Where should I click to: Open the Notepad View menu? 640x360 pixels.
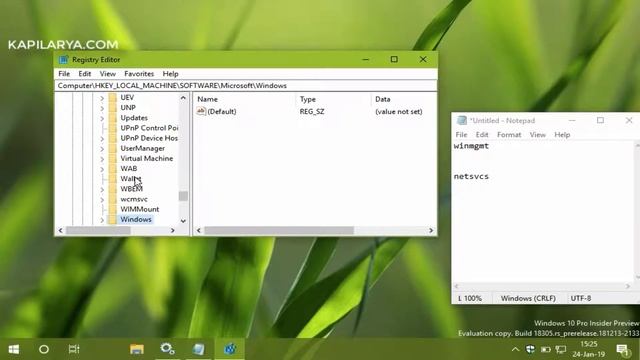[x=538, y=135]
